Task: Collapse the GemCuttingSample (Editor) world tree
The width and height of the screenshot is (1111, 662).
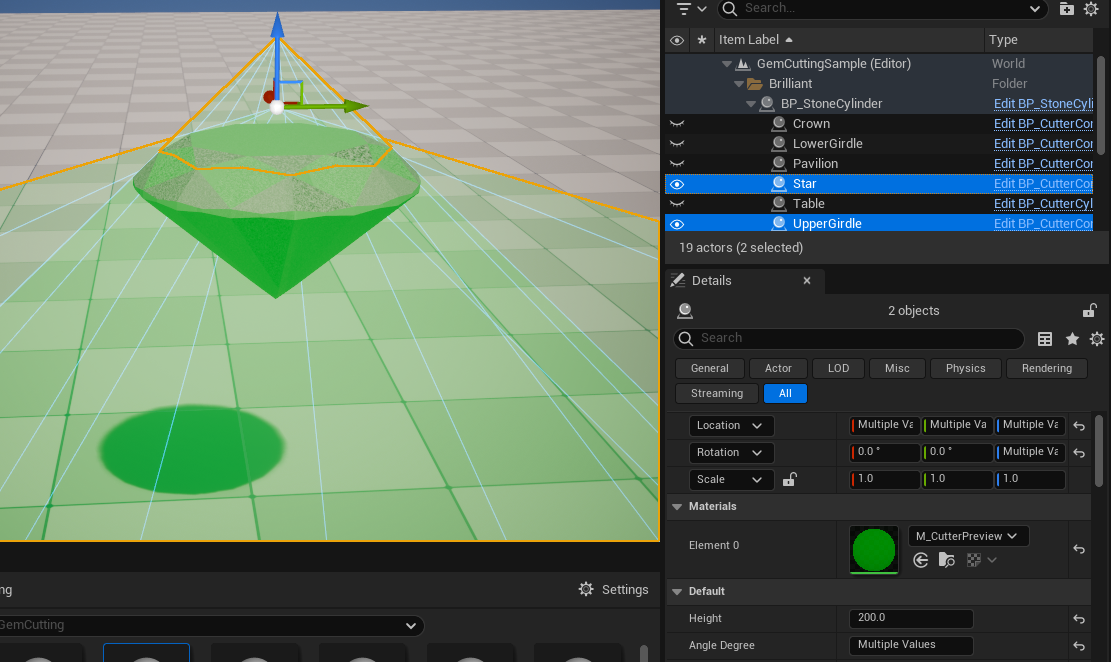Action: [x=726, y=64]
